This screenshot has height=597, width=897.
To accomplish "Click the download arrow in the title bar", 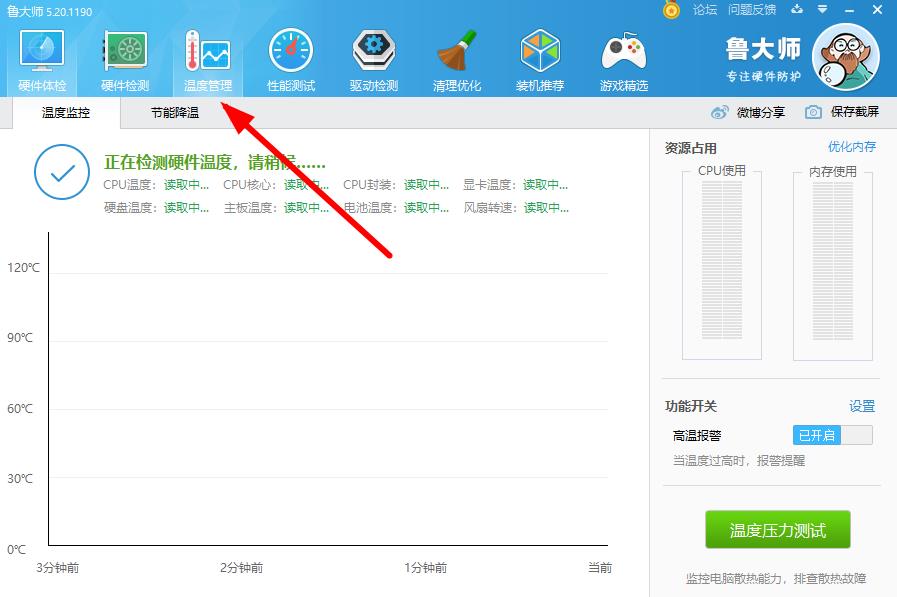I will [796, 10].
